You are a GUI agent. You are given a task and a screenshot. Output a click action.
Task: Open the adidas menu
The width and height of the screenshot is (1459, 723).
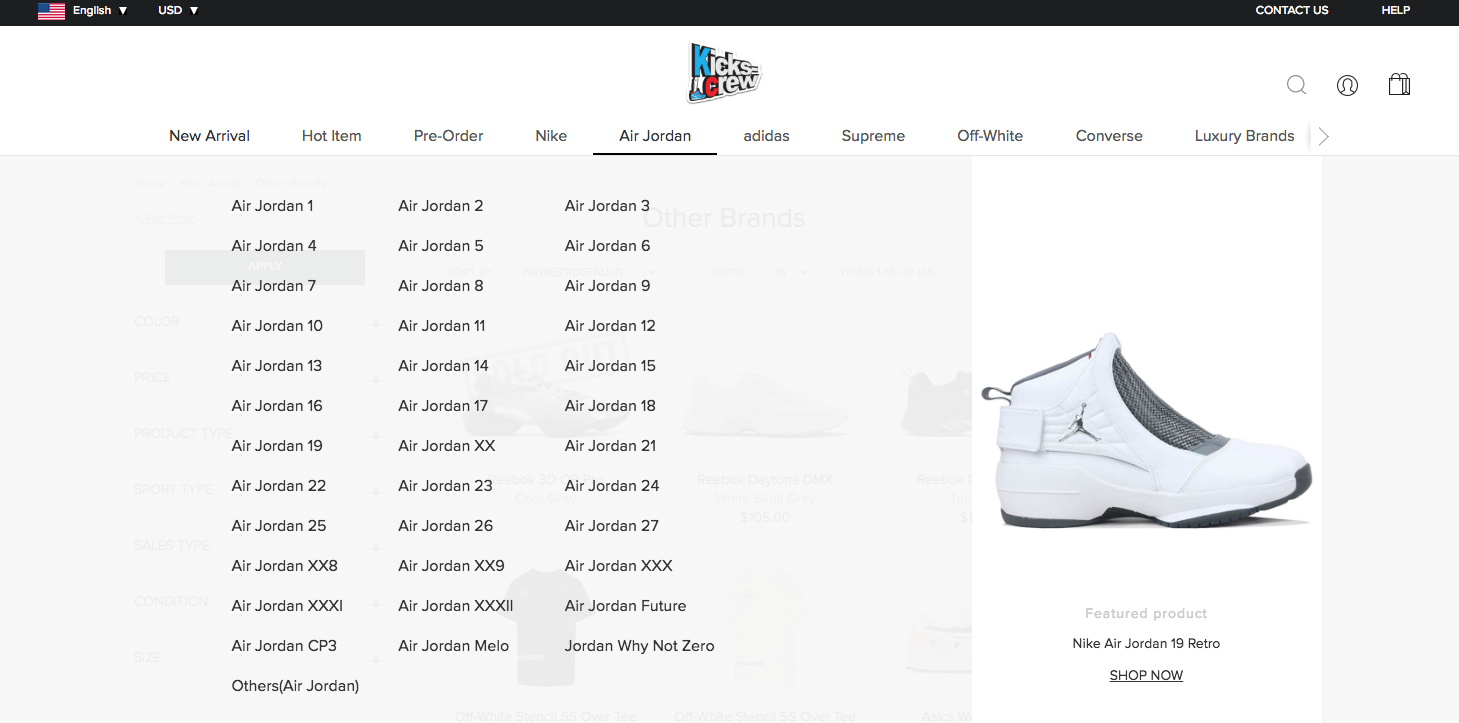pos(766,136)
